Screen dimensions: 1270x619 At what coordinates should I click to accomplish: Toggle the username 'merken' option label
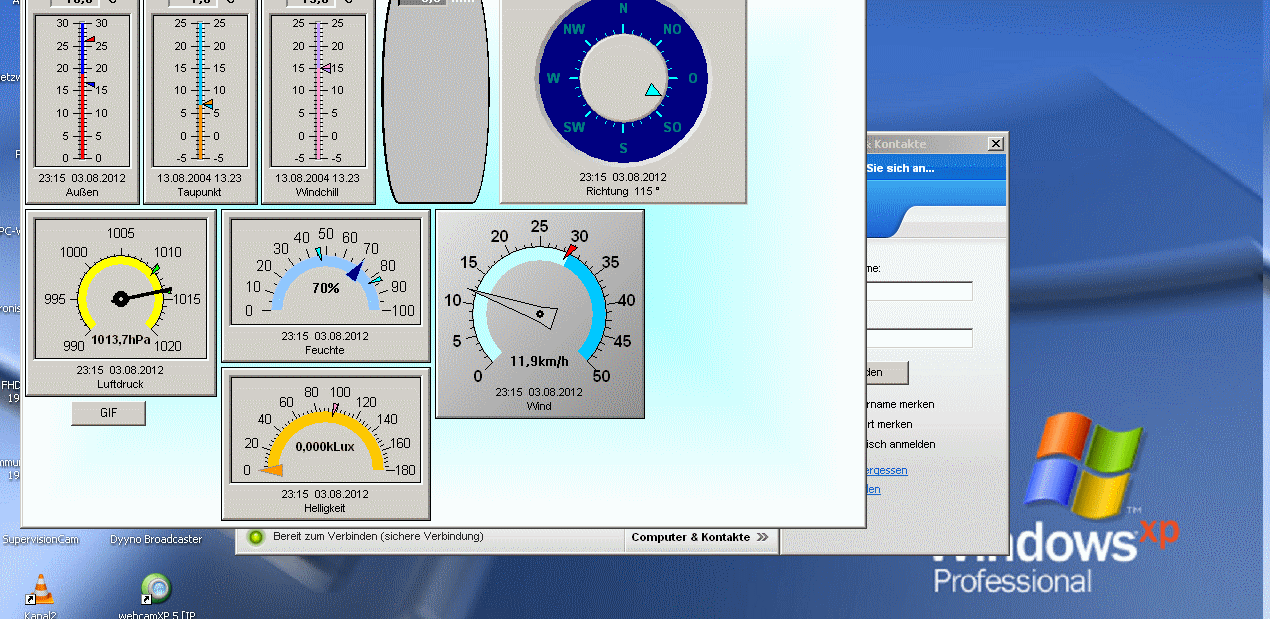900,405
